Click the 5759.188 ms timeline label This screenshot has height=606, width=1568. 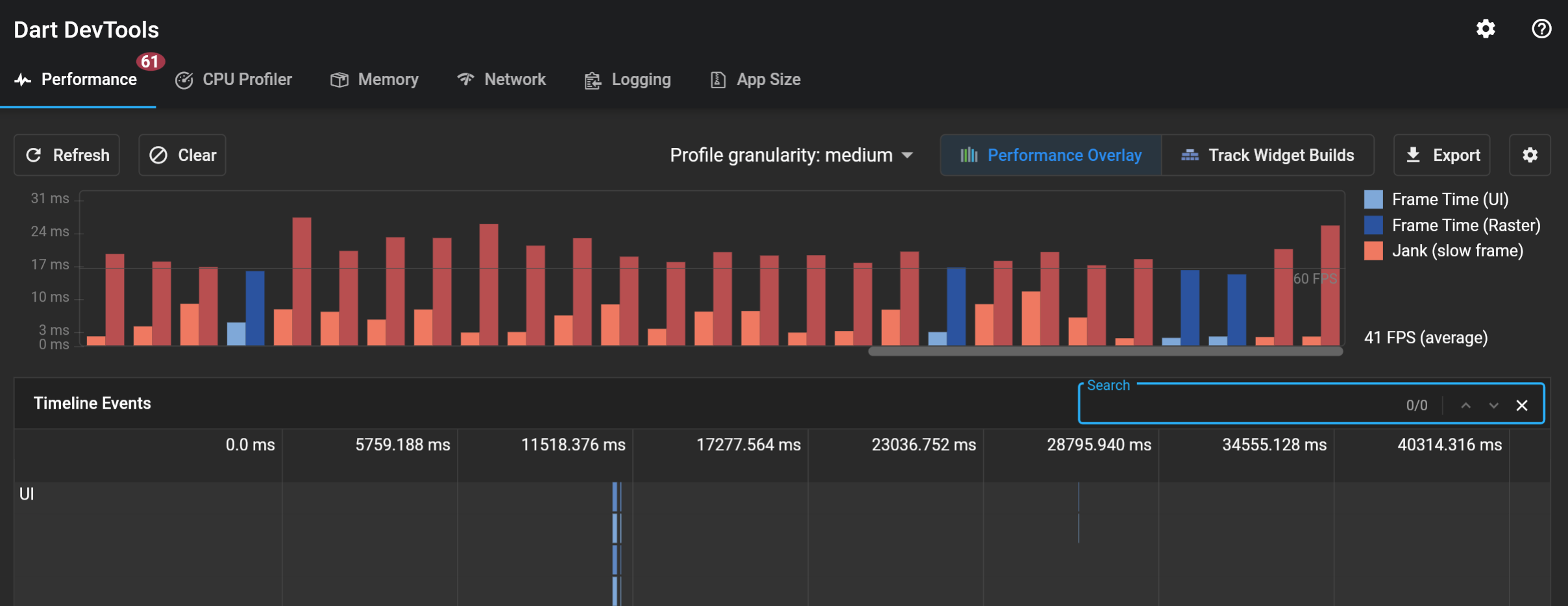click(x=402, y=444)
